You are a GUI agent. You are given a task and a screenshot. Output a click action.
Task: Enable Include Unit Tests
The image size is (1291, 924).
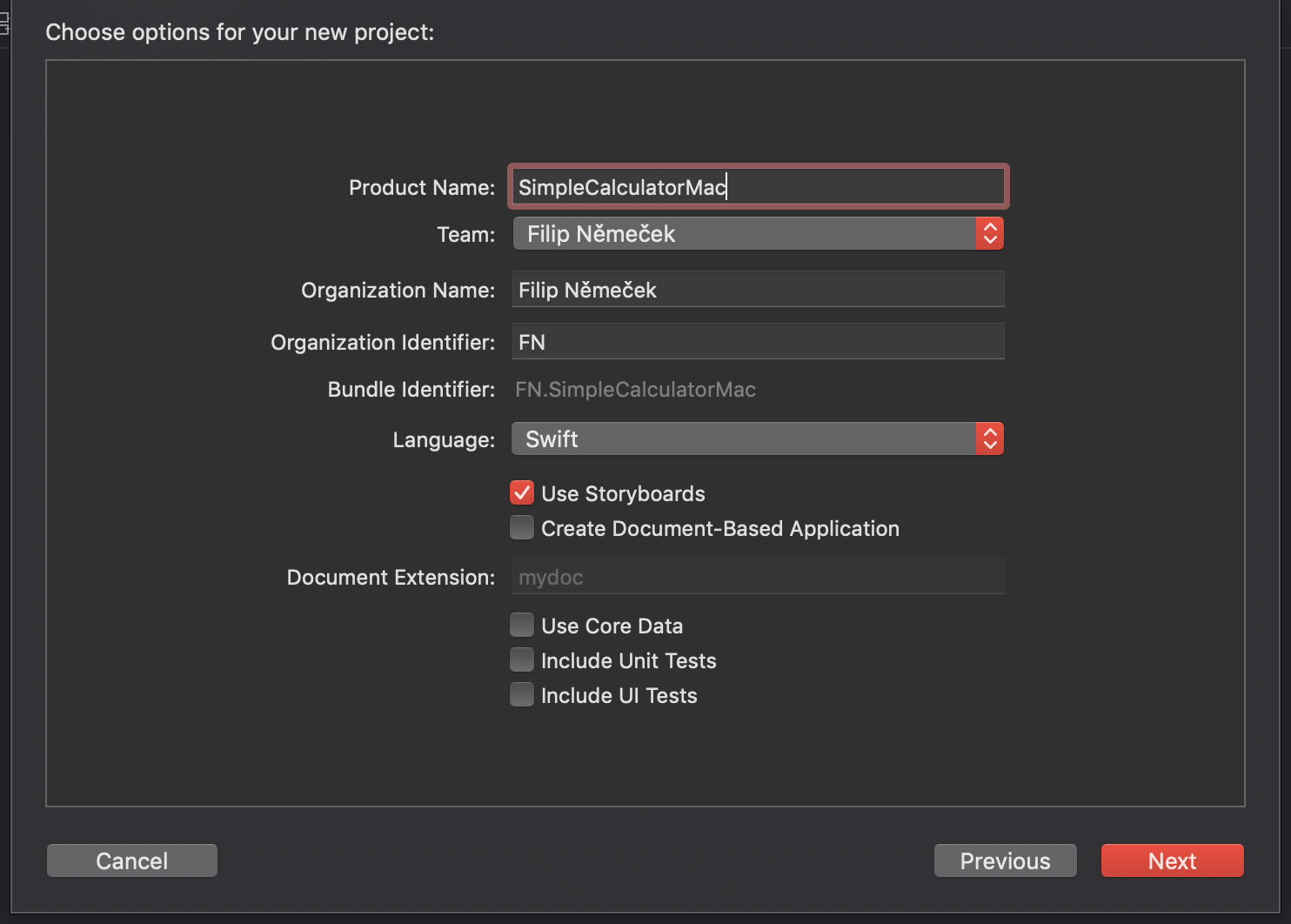[521, 660]
